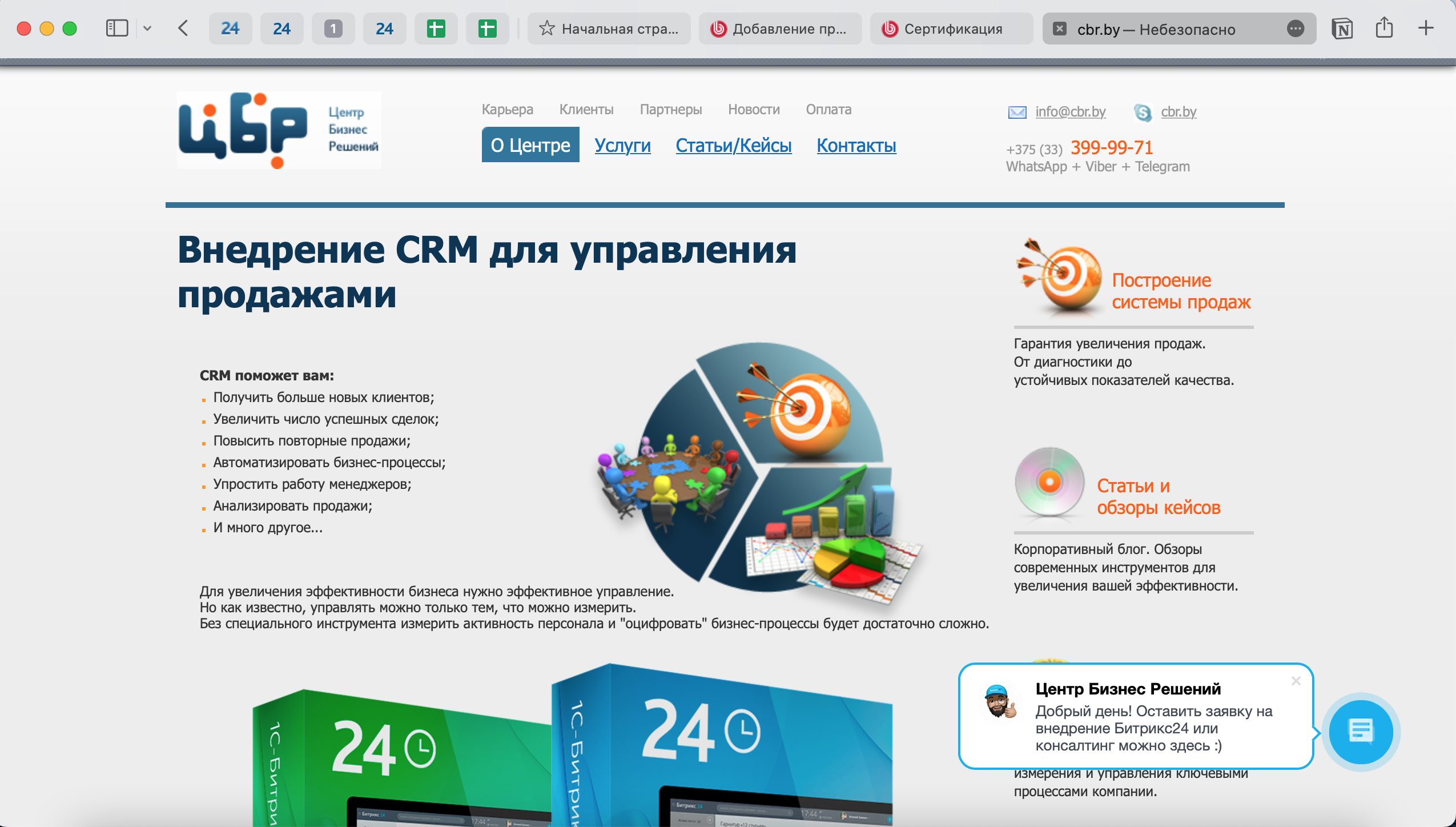
Task: Open the Статьи/Кейсы navigation link
Action: [x=734, y=146]
